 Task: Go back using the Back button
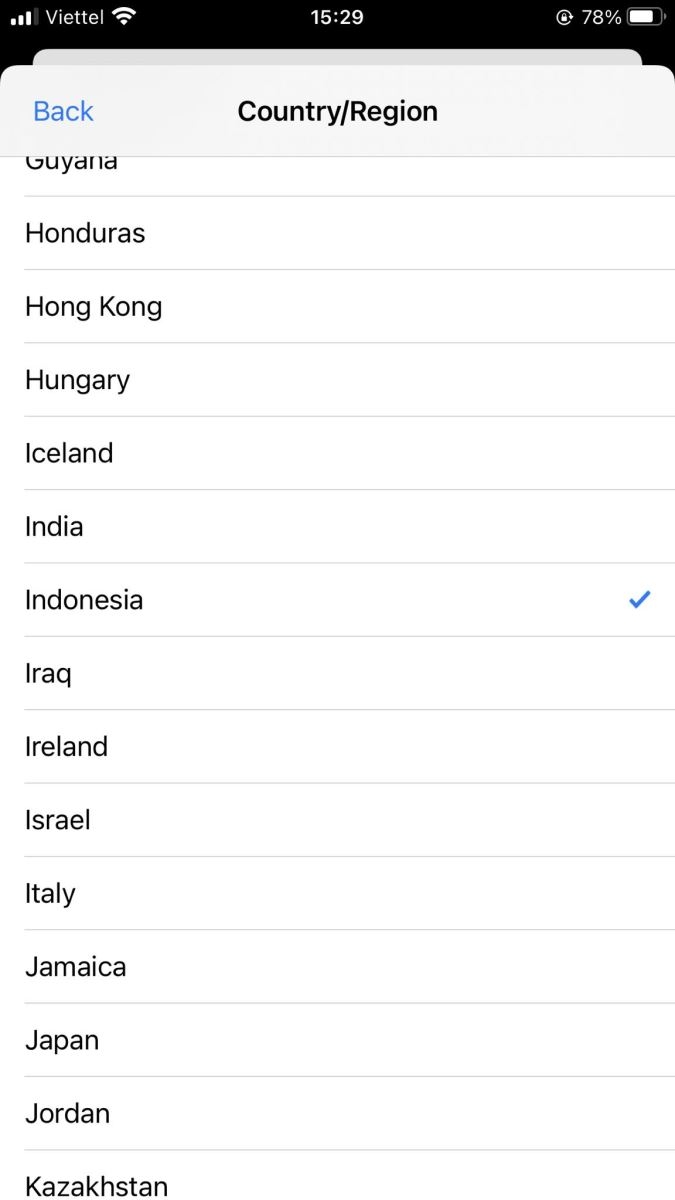[63, 111]
